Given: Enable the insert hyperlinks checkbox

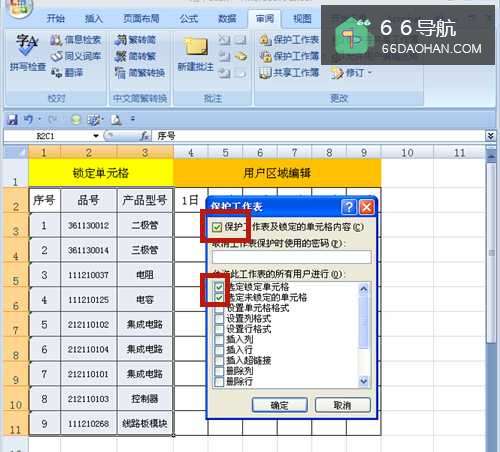Looking at the screenshot, I should [x=219, y=360].
